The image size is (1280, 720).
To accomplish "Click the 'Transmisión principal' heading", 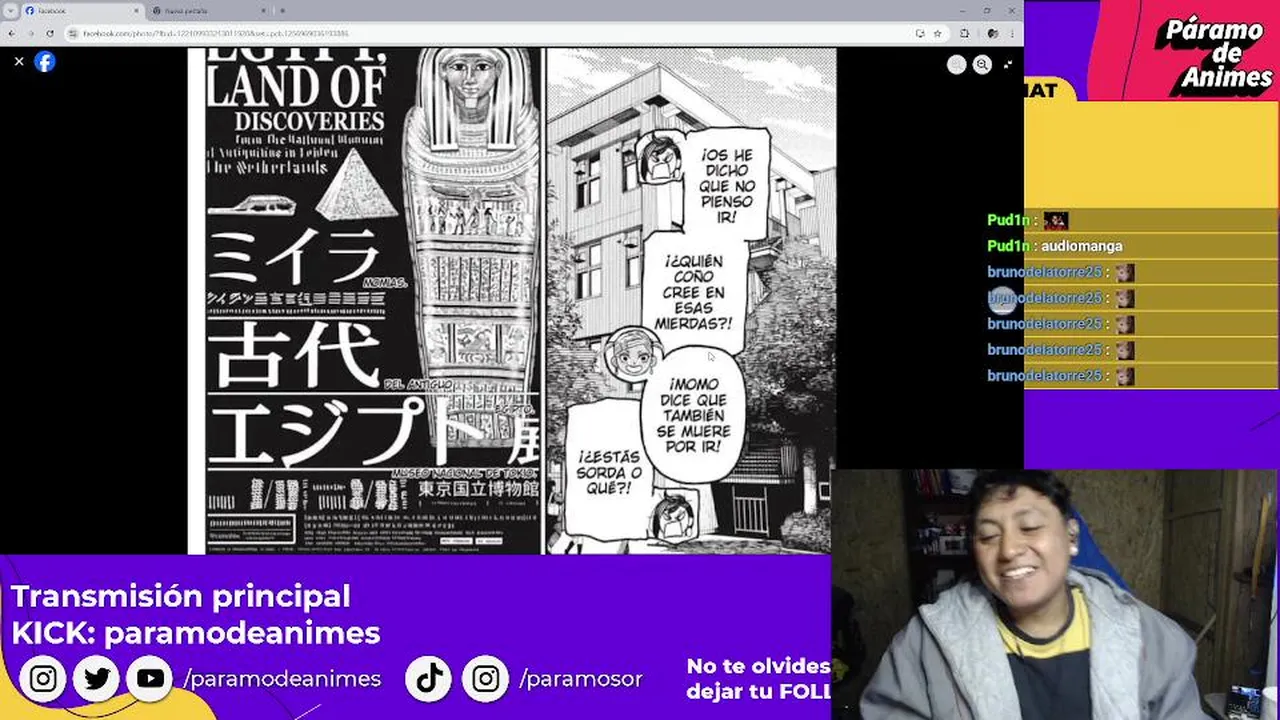I will click(x=181, y=596).
